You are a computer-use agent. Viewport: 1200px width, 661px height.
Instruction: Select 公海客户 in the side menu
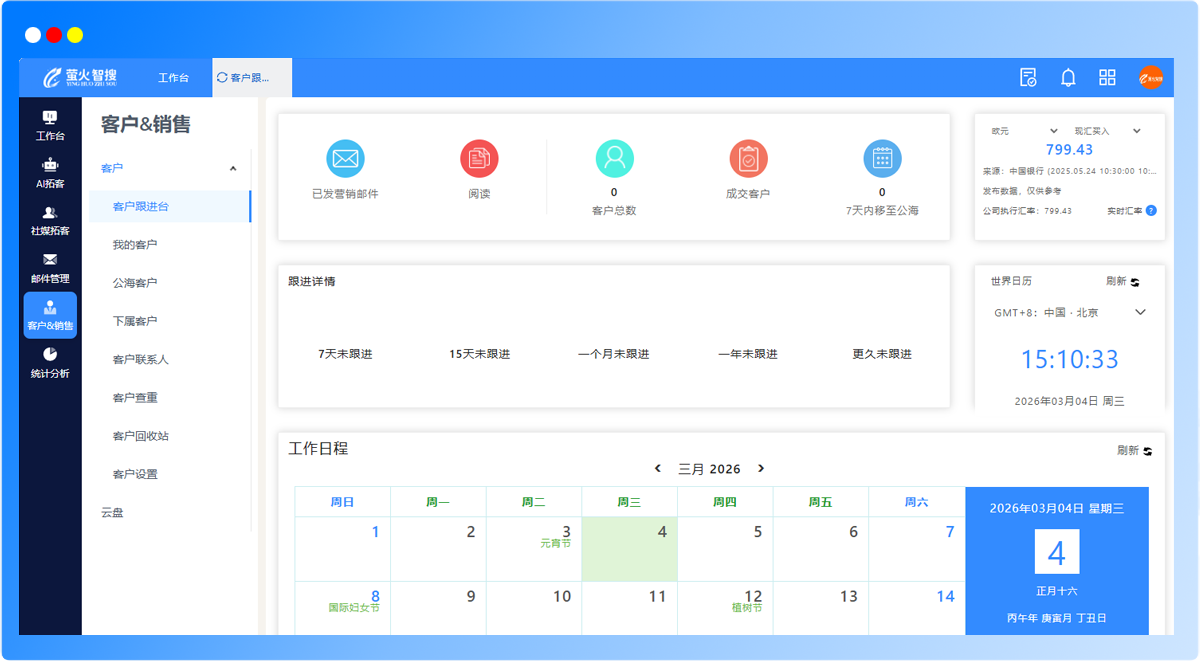pos(135,283)
